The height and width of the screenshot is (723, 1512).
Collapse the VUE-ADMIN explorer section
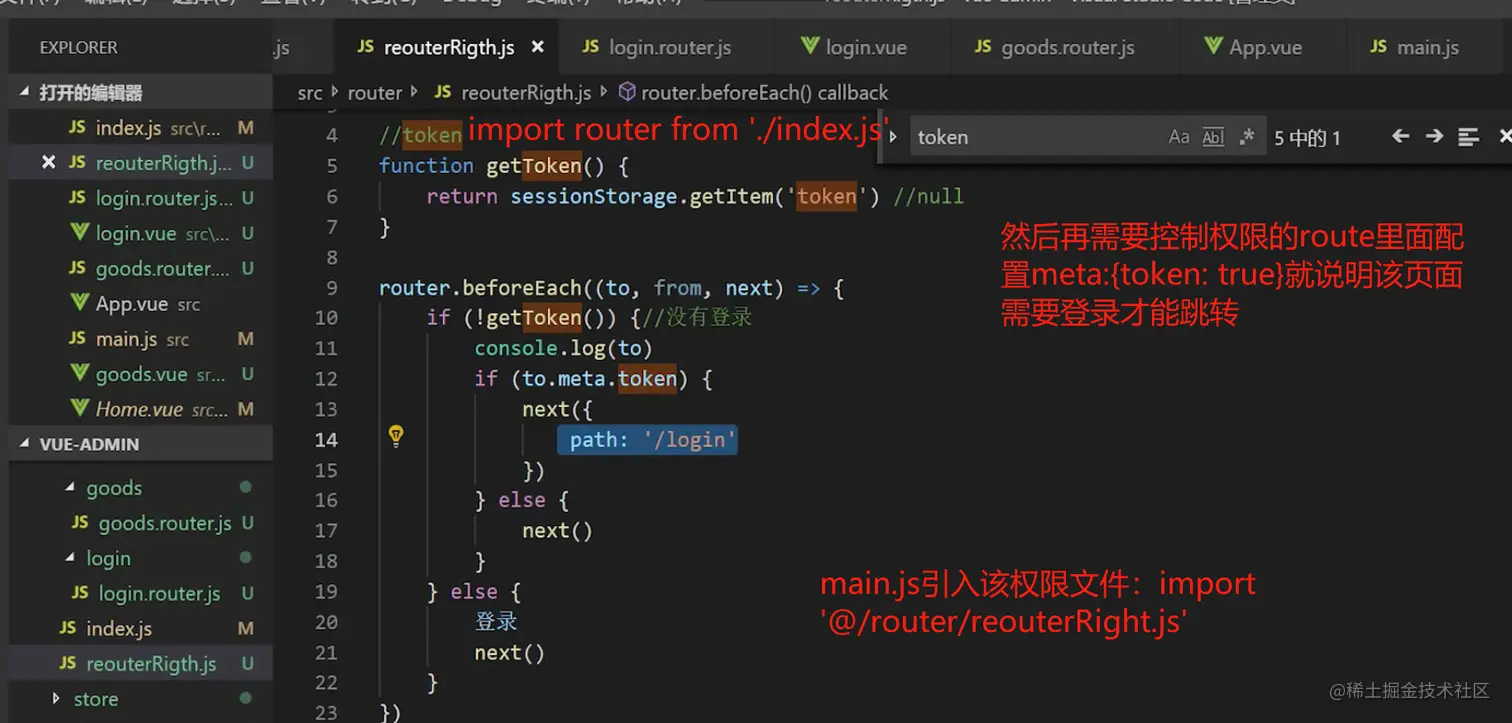pos(25,444)
